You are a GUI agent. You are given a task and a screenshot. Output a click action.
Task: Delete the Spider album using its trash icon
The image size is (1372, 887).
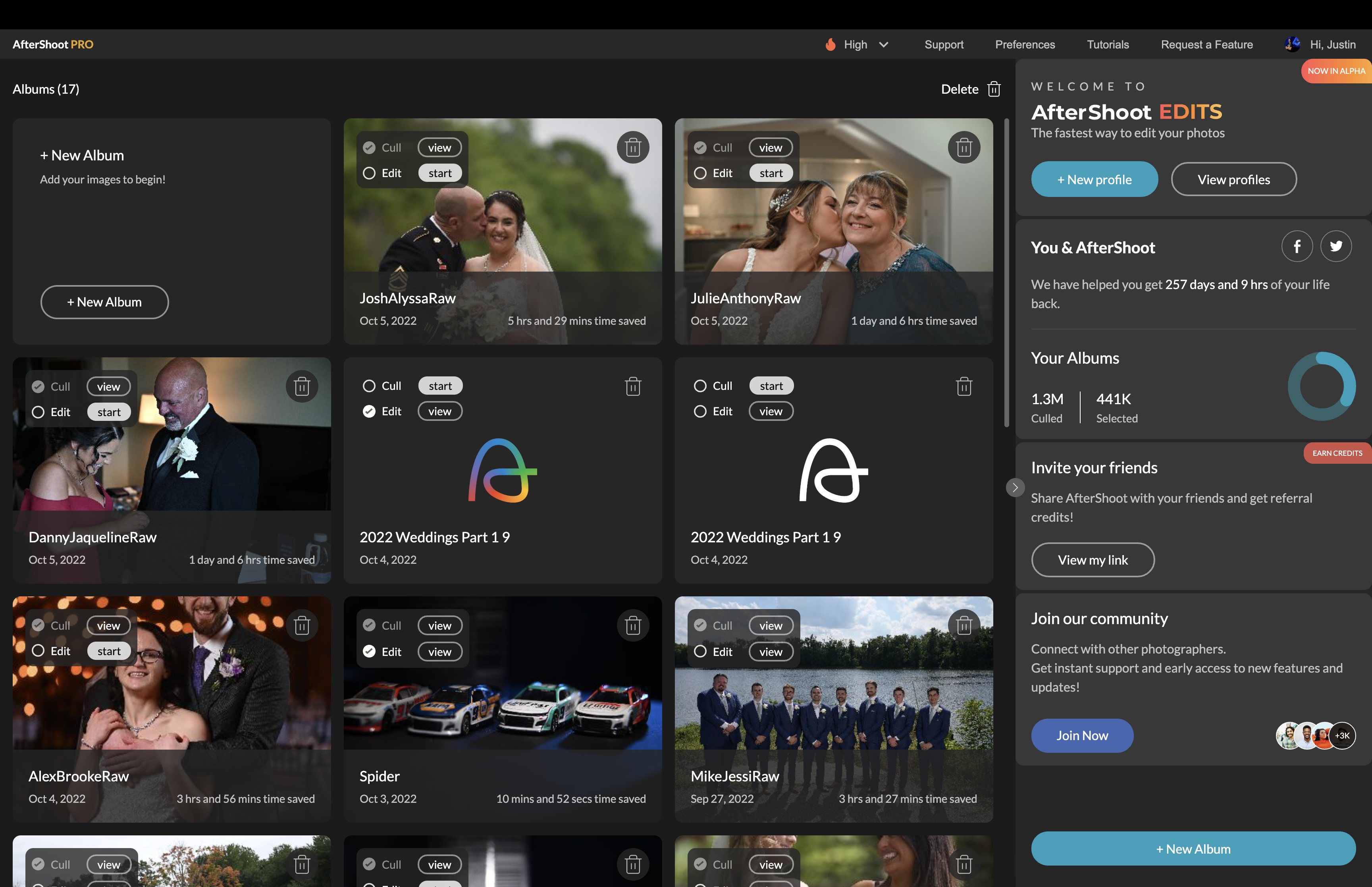pos(633,625)
